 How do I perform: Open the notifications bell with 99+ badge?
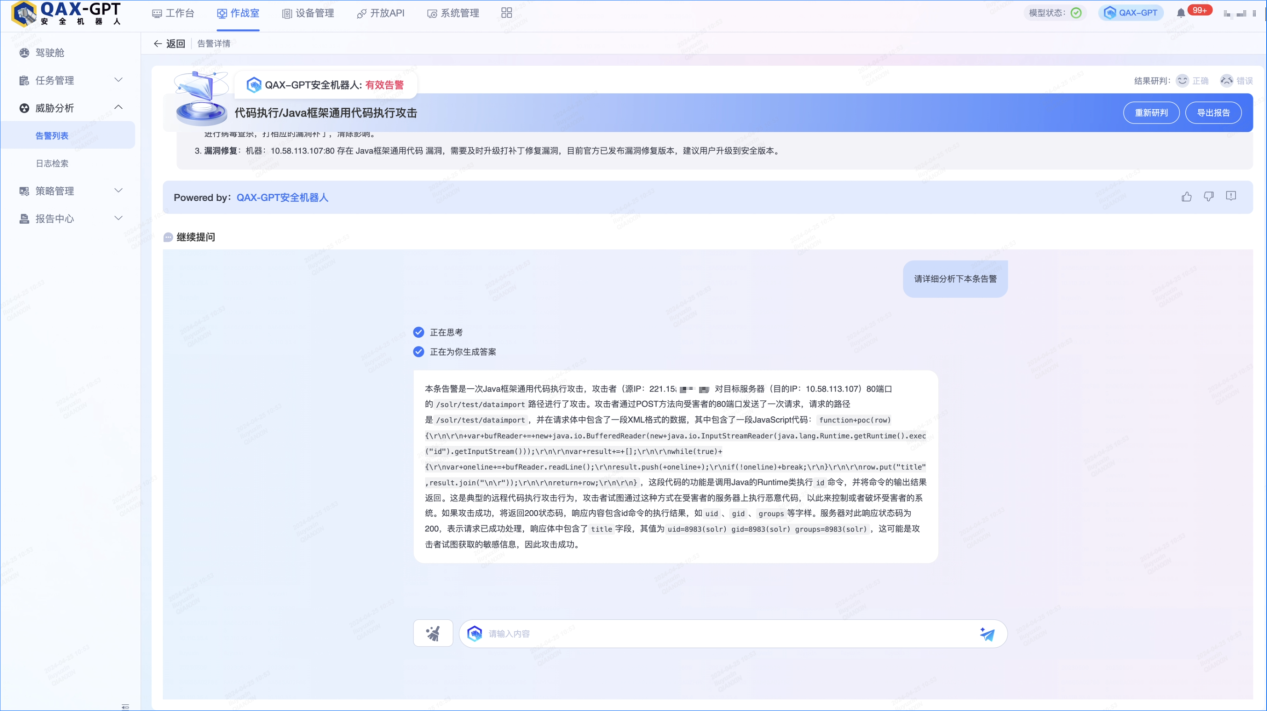point(1181,13)
